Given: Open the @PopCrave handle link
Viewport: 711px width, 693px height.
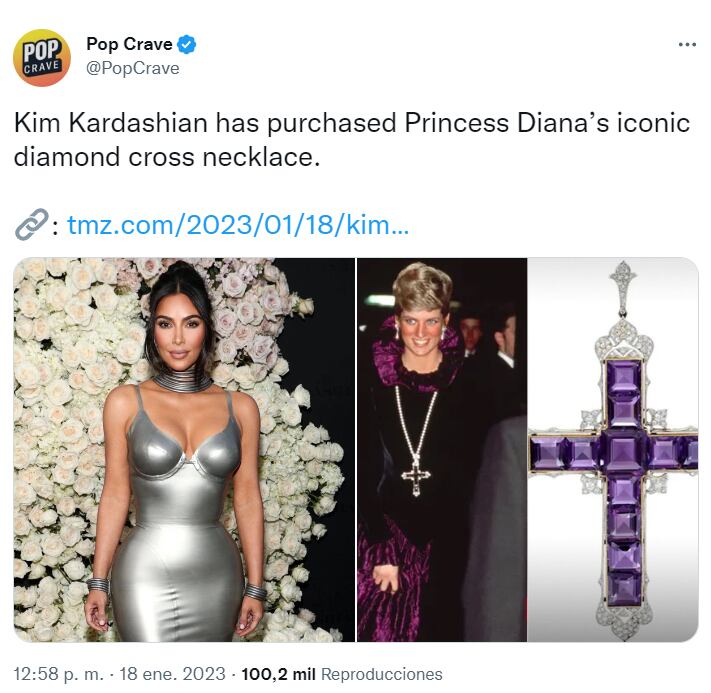Looking at the screenshot, I should tap(133, 68).
